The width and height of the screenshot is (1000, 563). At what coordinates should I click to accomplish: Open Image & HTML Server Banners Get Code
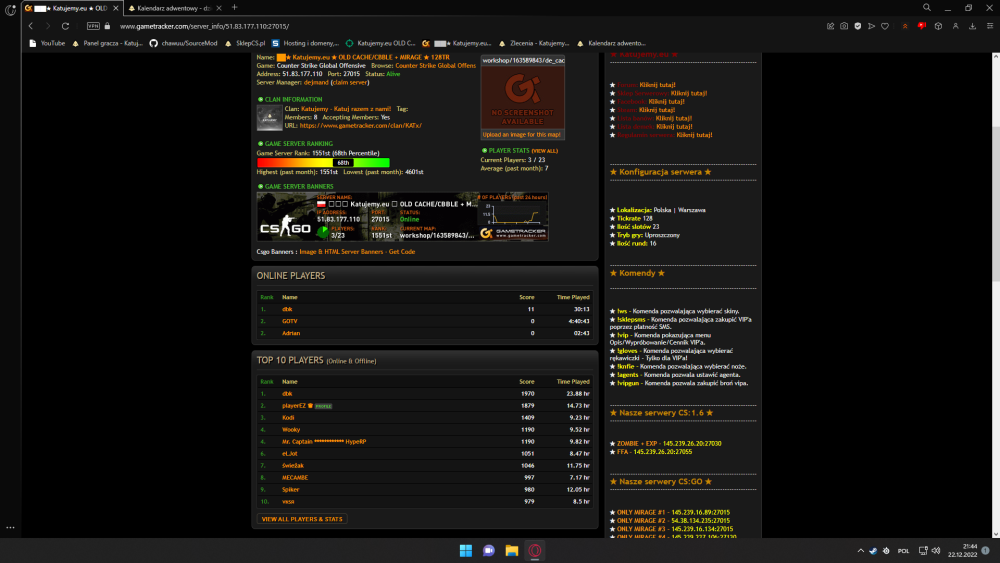pos(357,252)
